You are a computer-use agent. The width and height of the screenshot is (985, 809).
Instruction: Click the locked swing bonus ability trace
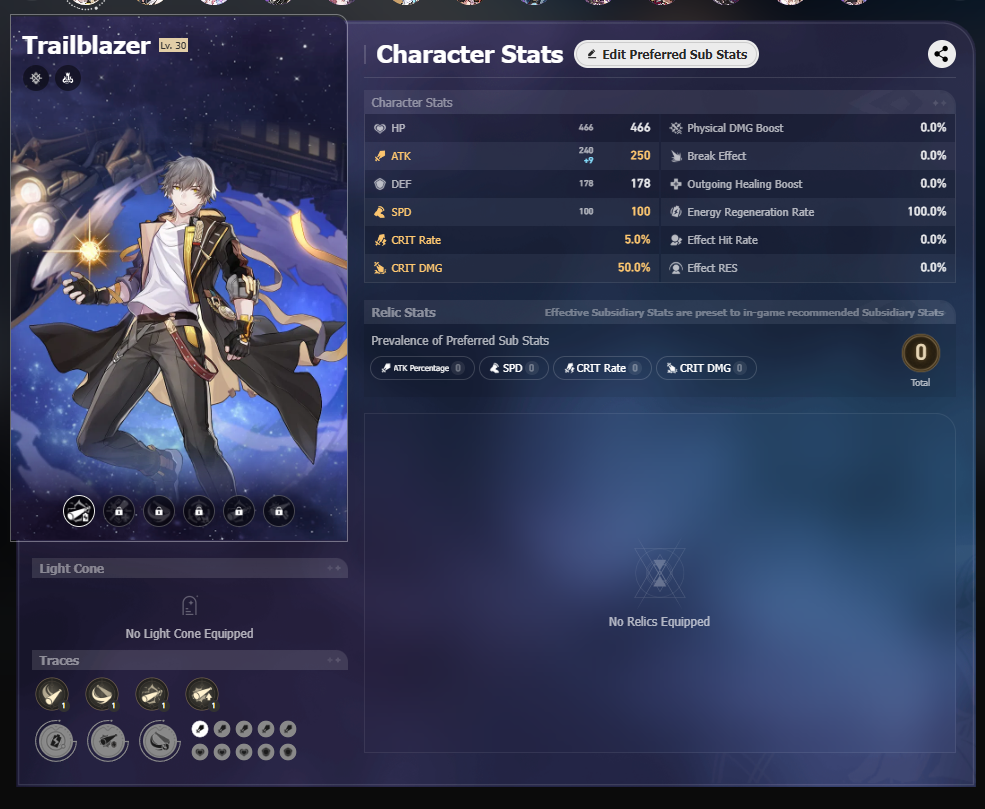click(160, 741)
